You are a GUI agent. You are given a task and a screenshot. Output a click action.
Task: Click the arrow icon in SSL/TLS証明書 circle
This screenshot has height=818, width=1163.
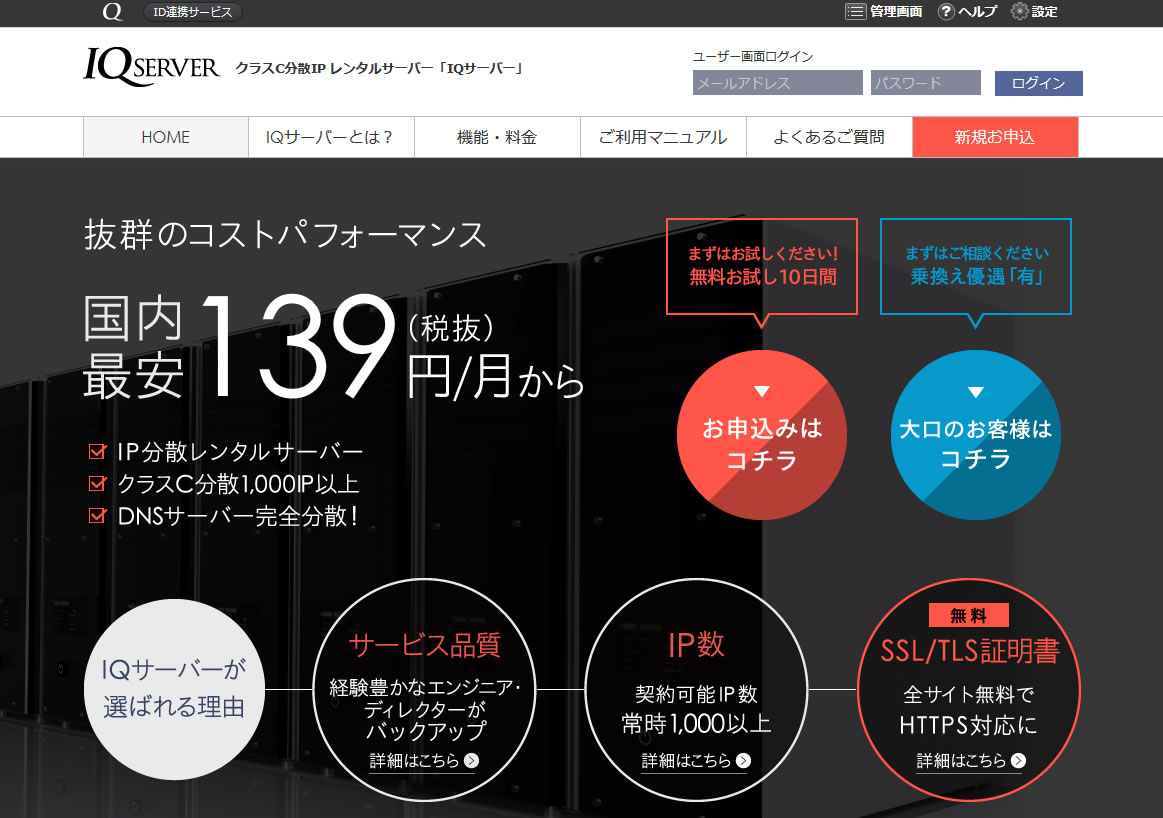click(1018, 761)
